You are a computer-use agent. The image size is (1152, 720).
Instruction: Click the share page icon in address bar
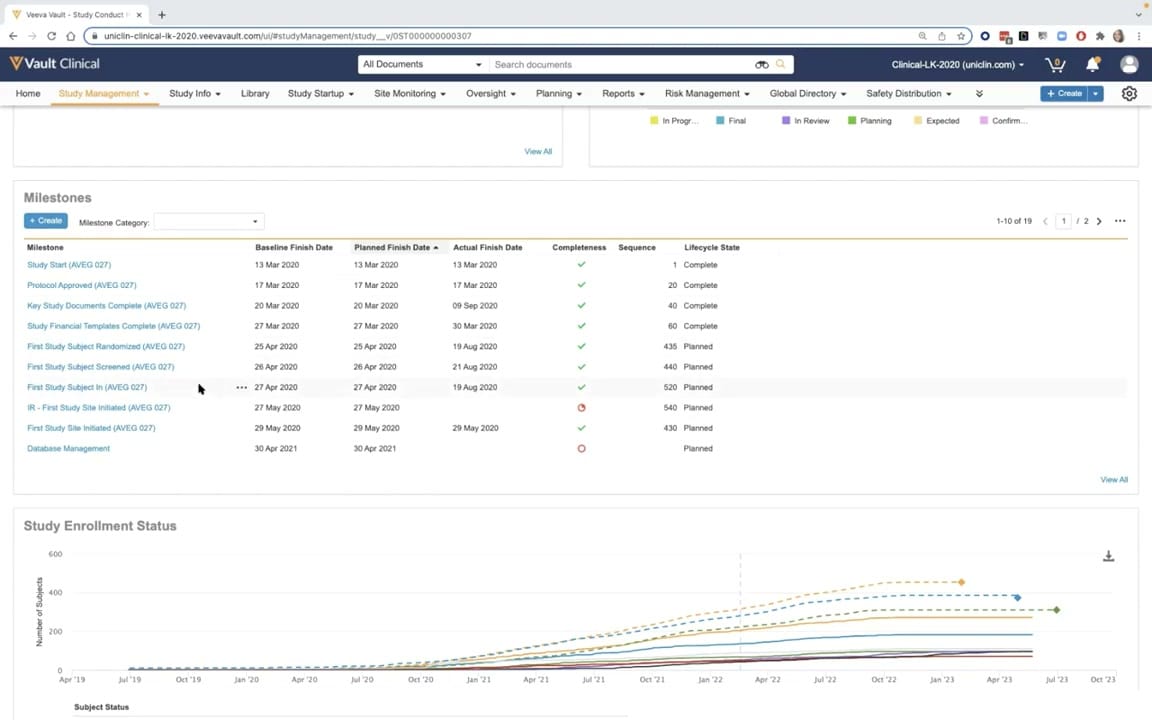pyautogui.click(x=941, y=36)
